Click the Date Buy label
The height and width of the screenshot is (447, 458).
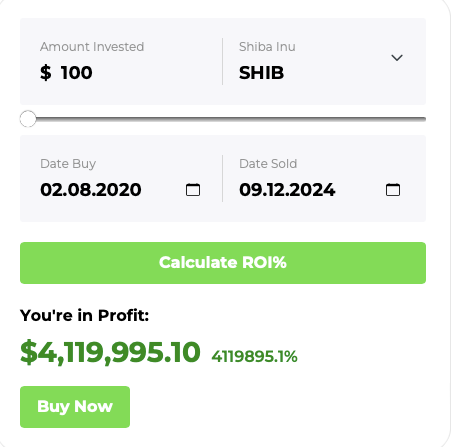68,164
